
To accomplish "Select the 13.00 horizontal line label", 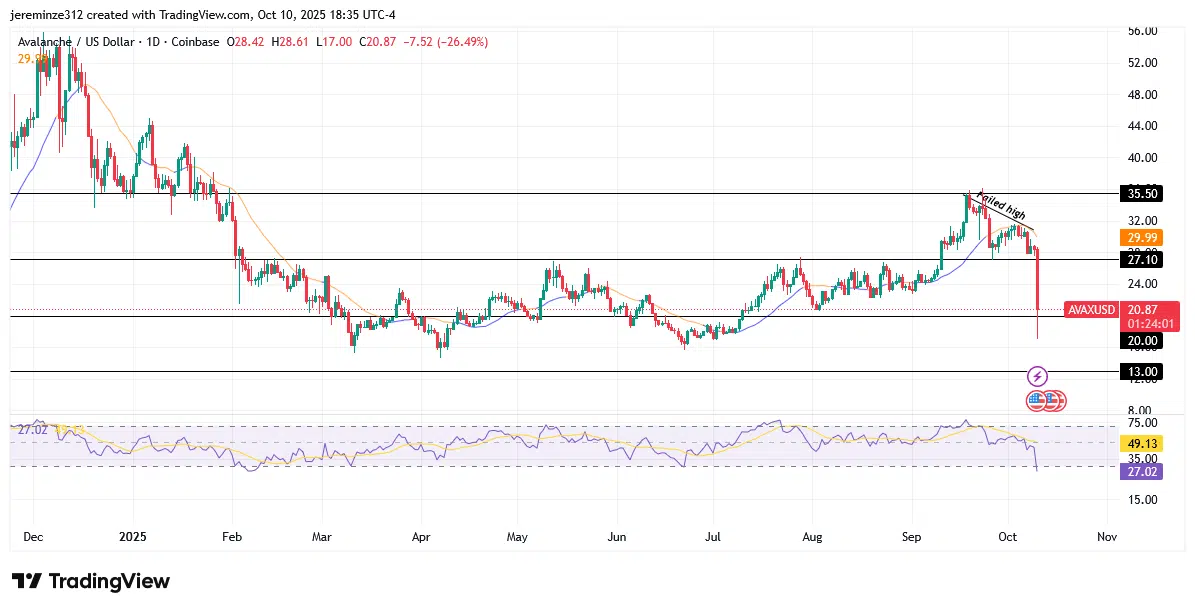I will [x=1142, y=372].
